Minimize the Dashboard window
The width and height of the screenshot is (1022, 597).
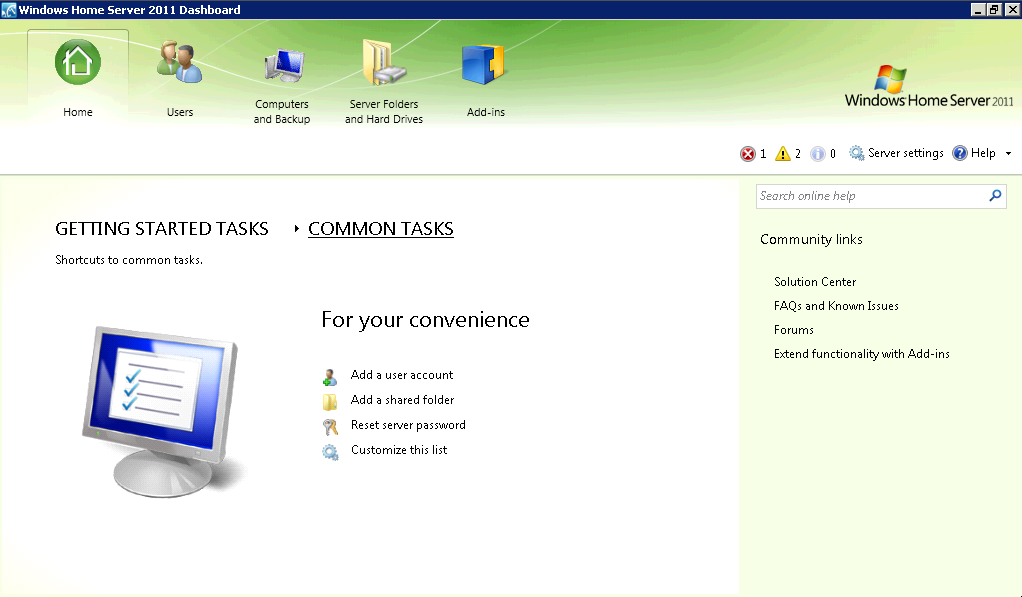(977, 10)
